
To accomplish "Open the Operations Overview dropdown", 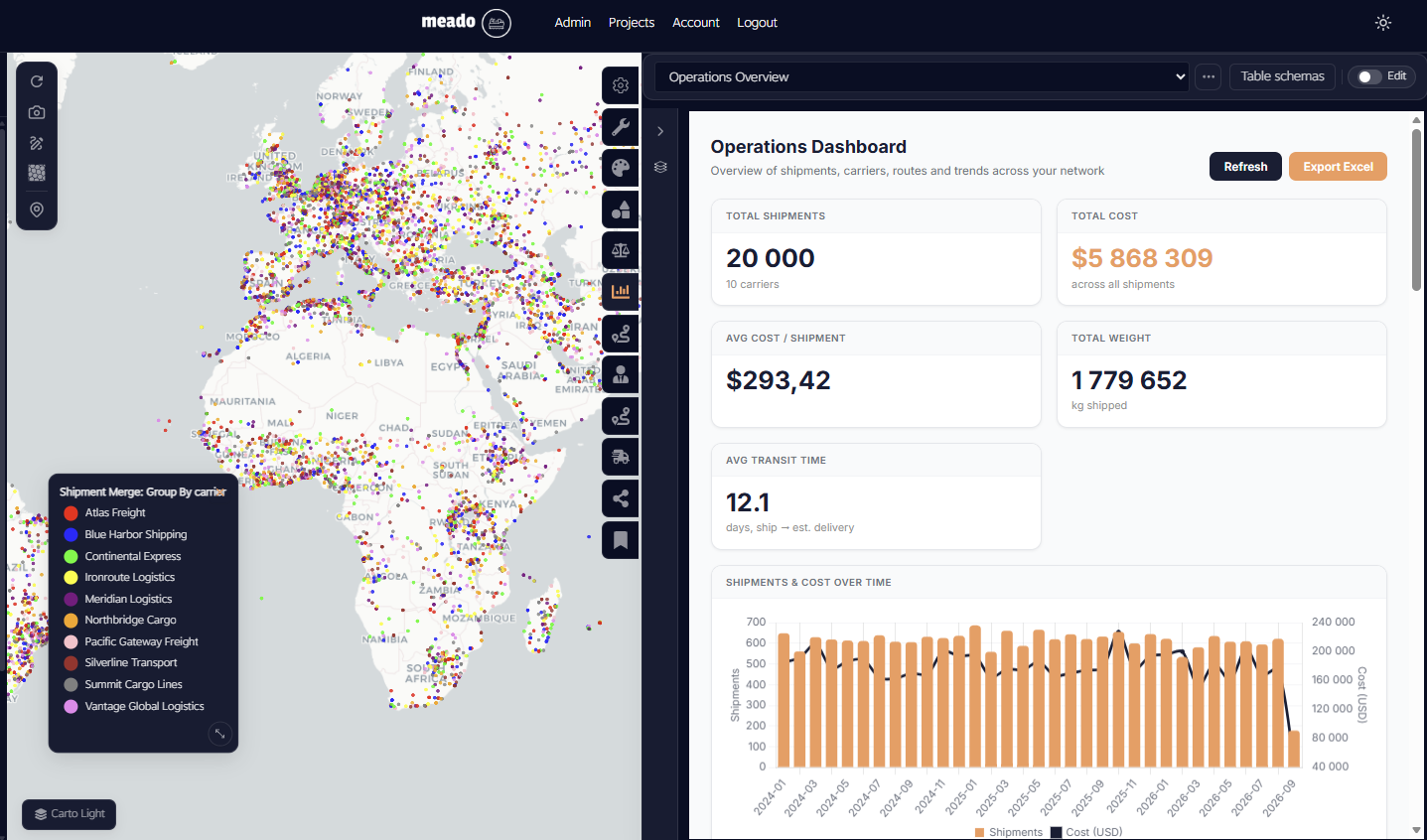I will tap(922, 76).
